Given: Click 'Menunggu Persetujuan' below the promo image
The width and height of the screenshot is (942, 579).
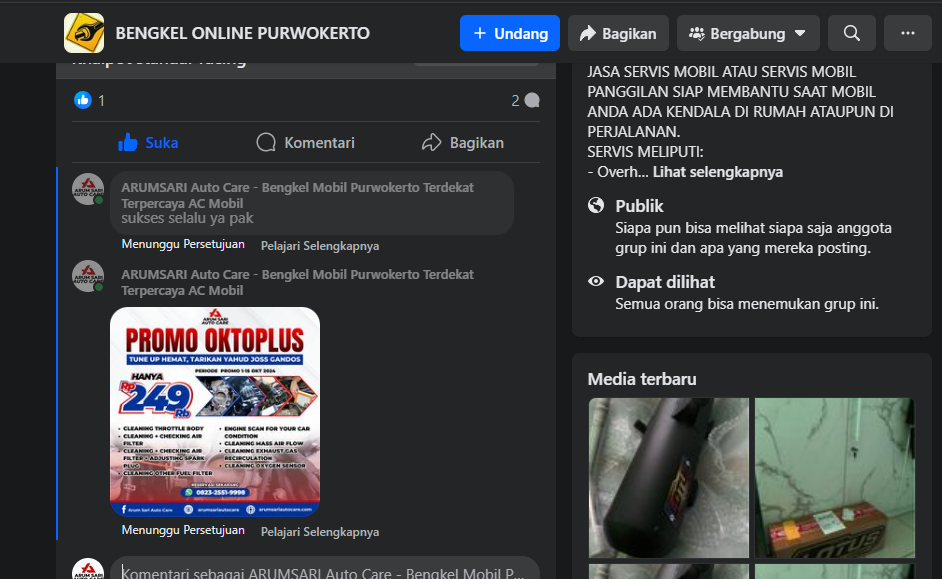Looking at the screenshot, I should tap(183, 530).
